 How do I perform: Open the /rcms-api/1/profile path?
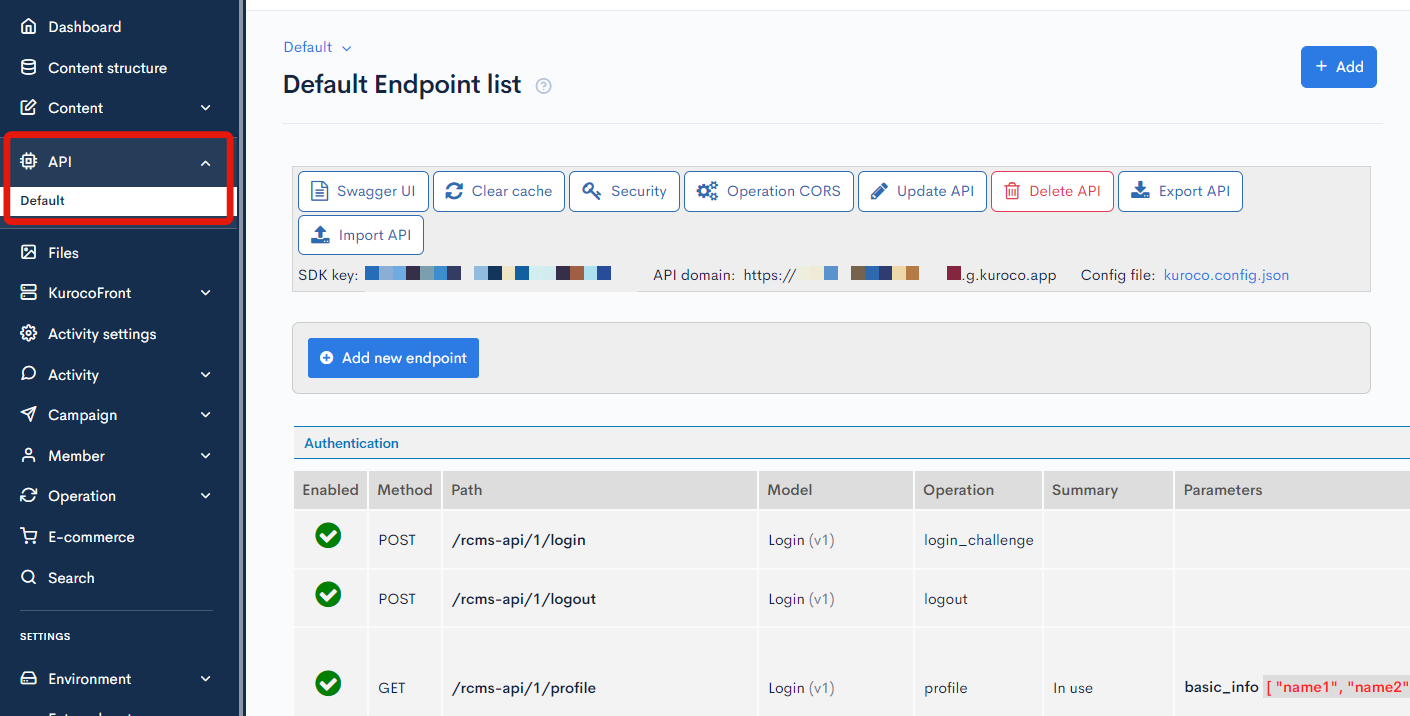(524, 688)
